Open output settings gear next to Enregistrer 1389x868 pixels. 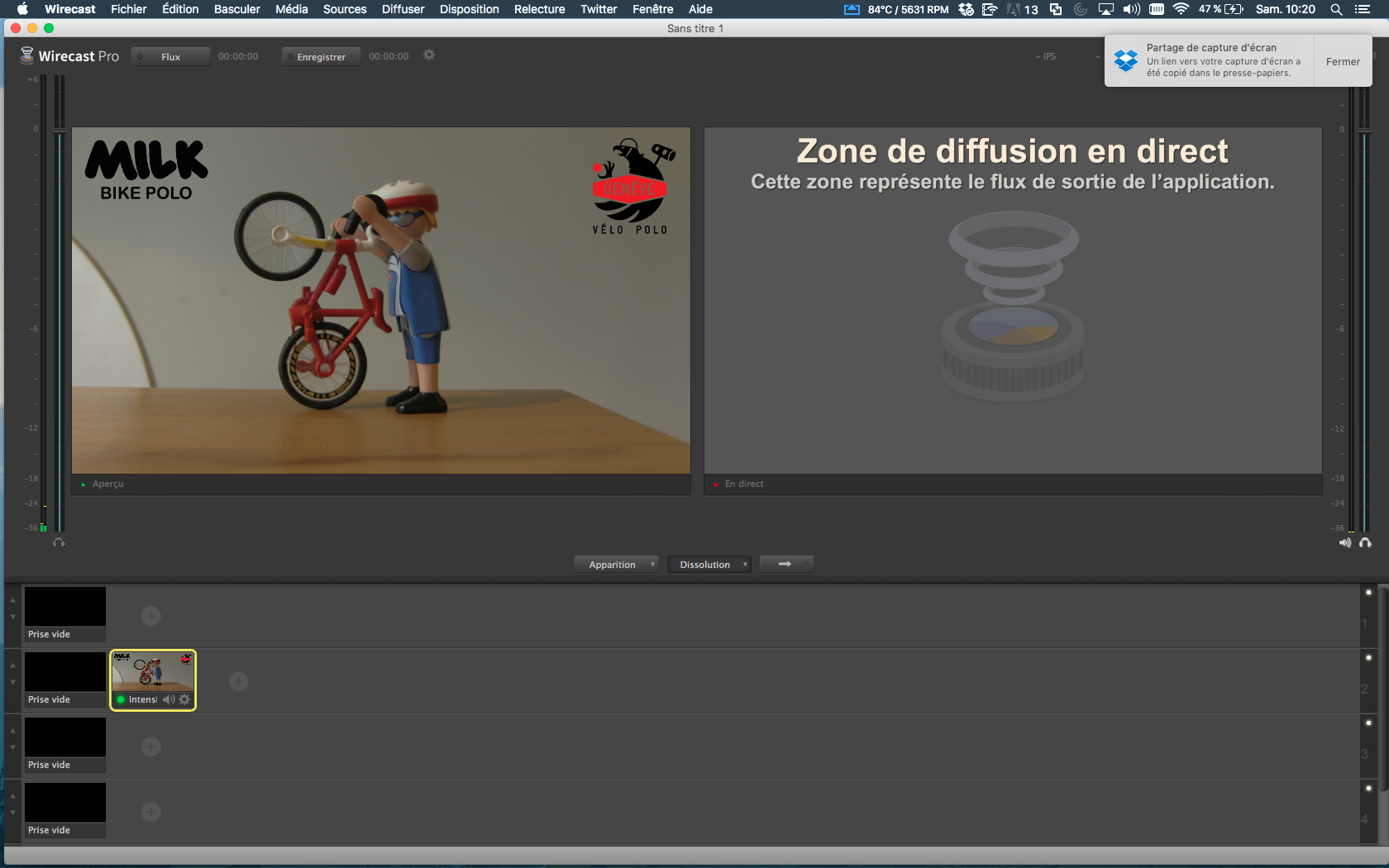(428, 55)
